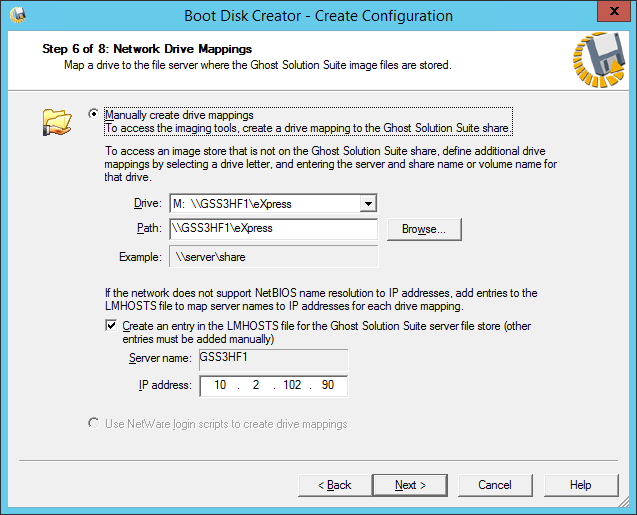Proceed with the Next > button
This screenshot has width=637, height=515.
point(409,485)
